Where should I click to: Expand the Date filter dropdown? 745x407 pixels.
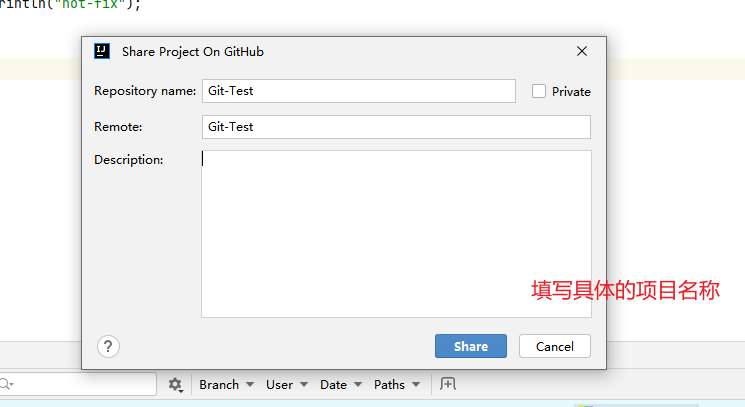[x=341, y=385]
